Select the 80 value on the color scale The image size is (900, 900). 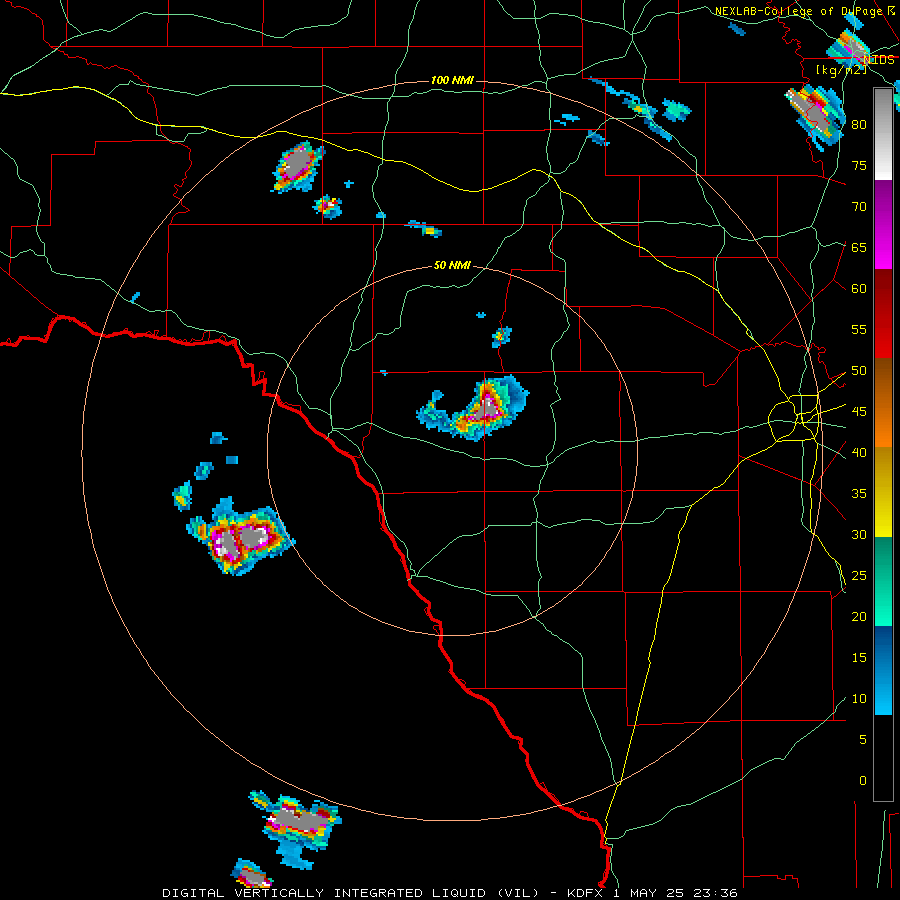point(859,125)
